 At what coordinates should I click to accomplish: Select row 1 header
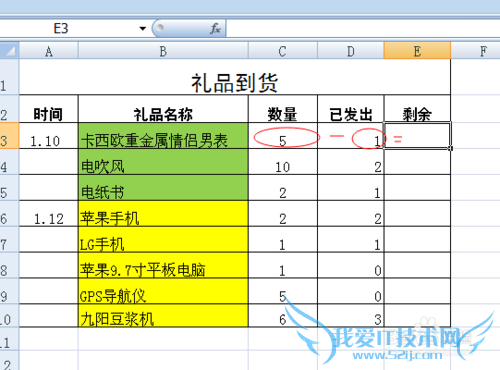click(9, 77)
